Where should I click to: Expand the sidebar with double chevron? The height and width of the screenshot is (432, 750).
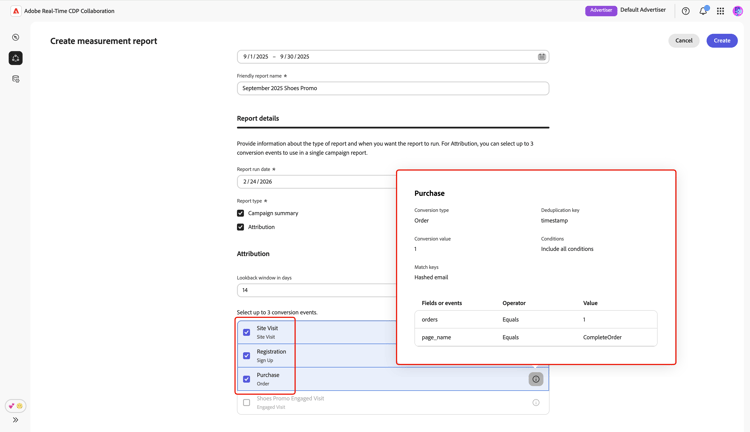(x=16, y=420)
